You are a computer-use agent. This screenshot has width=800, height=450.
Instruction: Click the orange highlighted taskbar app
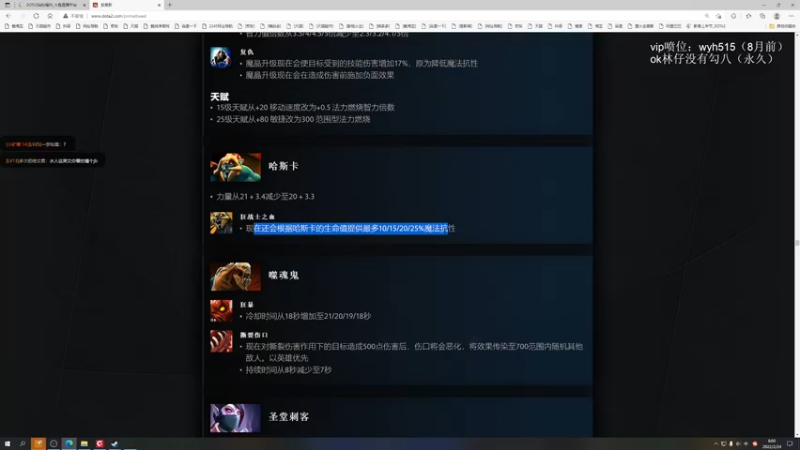[x=38, y=444]
